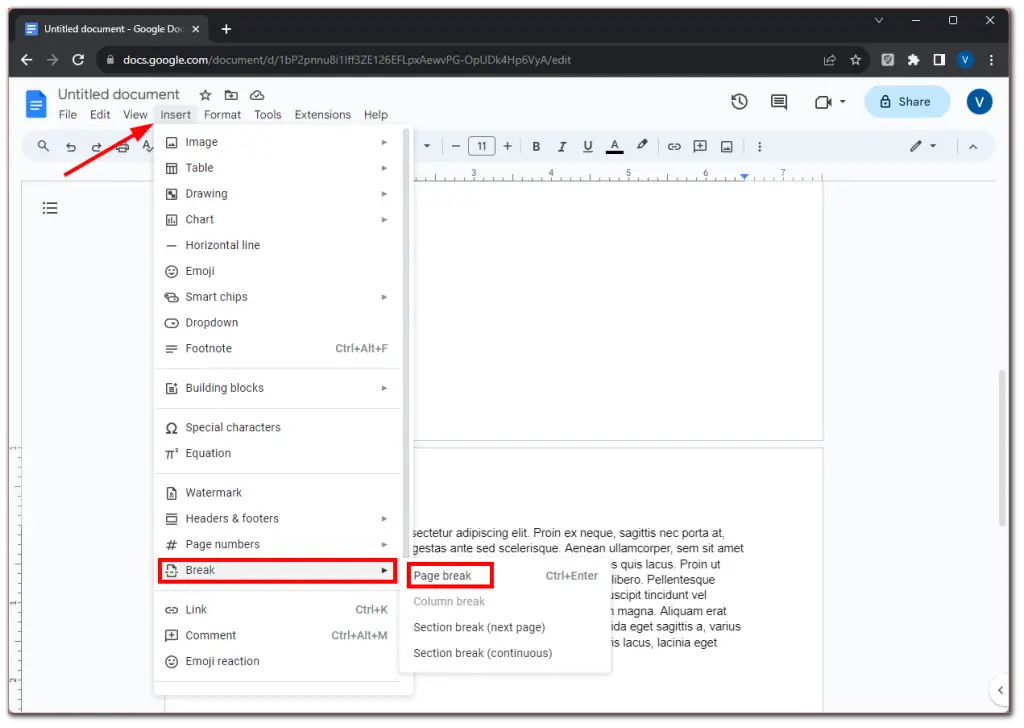This screenshot has height=728, width=1024.
Task: Star the Untitled document
Action: tap(205, 94)
